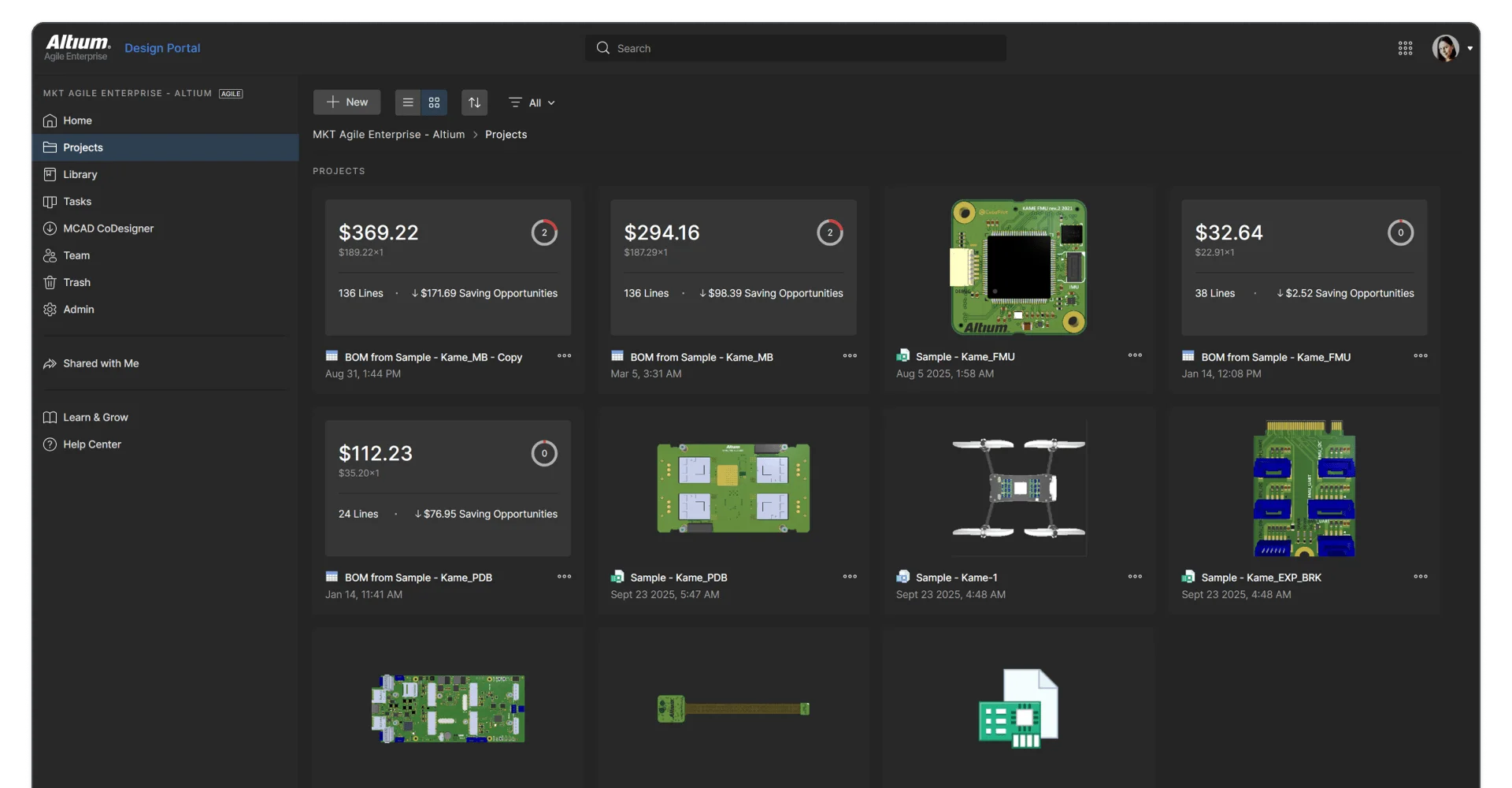Open Sample - Kame-1 drone thumbnail
Image resolution: width=1512 pixels, height=788 pixels.
[1018, 489]
